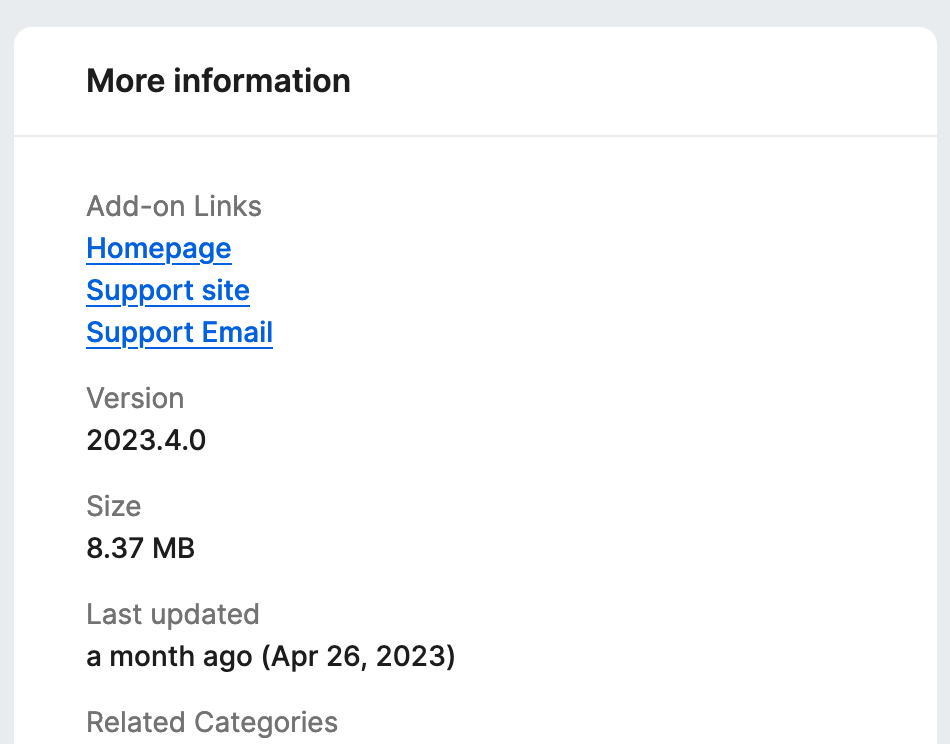
Task: Click the Size label
Action: coord(114,507)
